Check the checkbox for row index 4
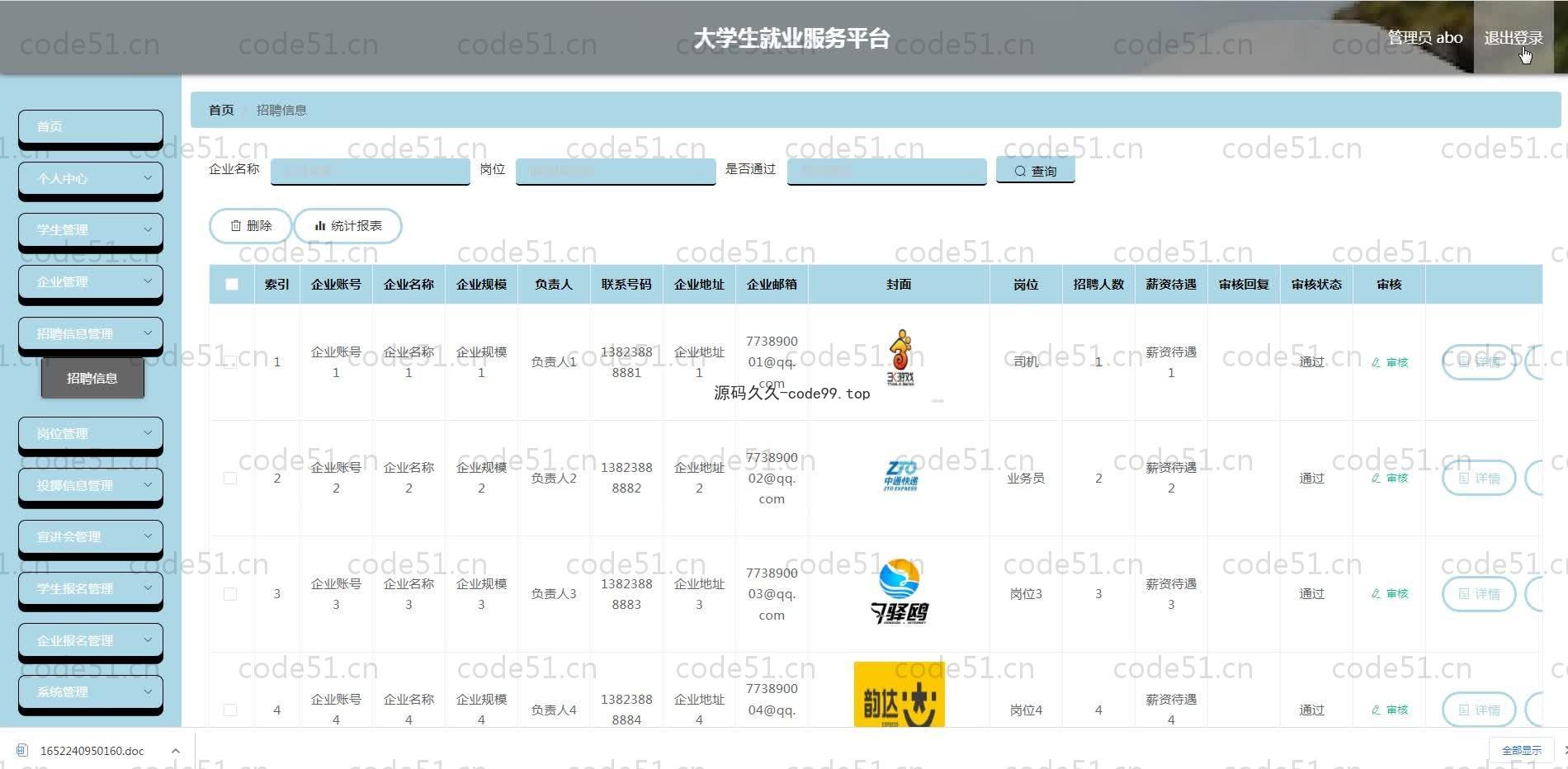This screenshot has height=769, width=1568. tap(230, 710)
